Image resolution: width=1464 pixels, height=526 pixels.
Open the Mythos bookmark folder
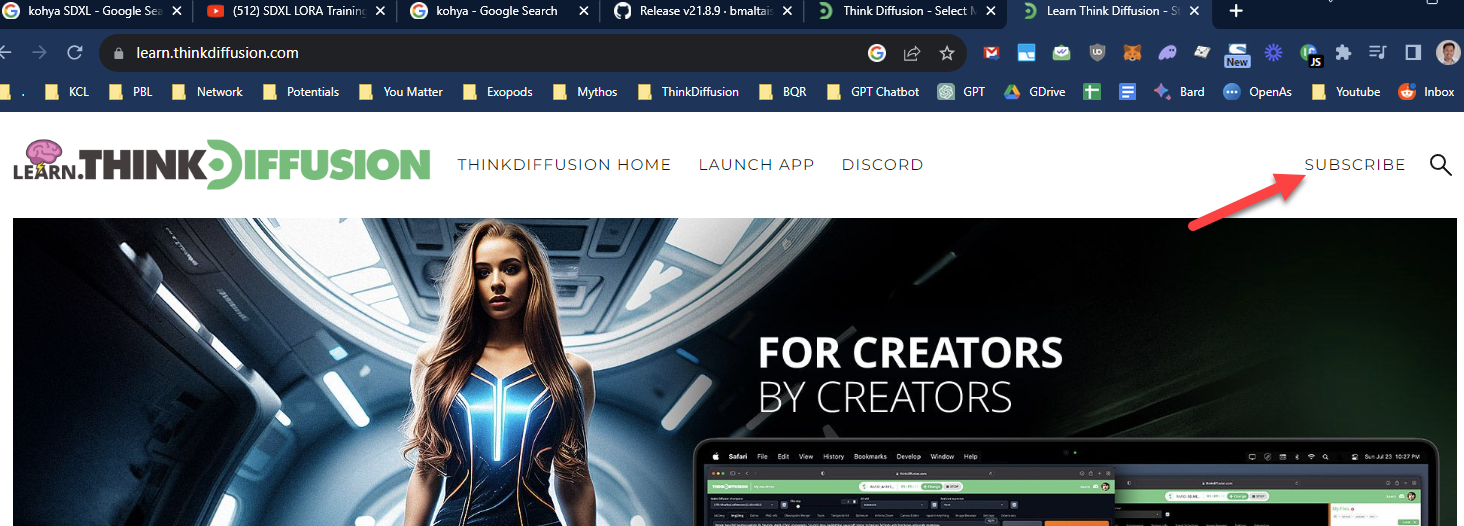click(x=584, y=92)
